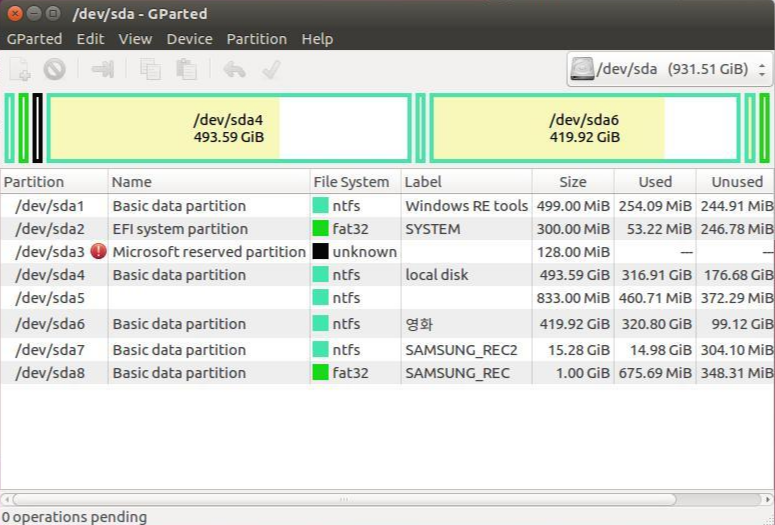Click the '영화' label cell

(419, 324)
